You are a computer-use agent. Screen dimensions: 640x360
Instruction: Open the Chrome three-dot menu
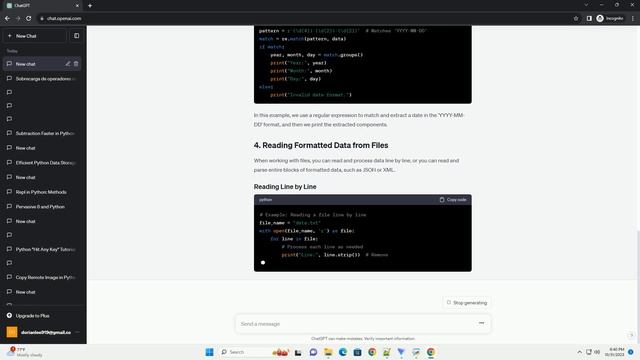coord(633,18)
